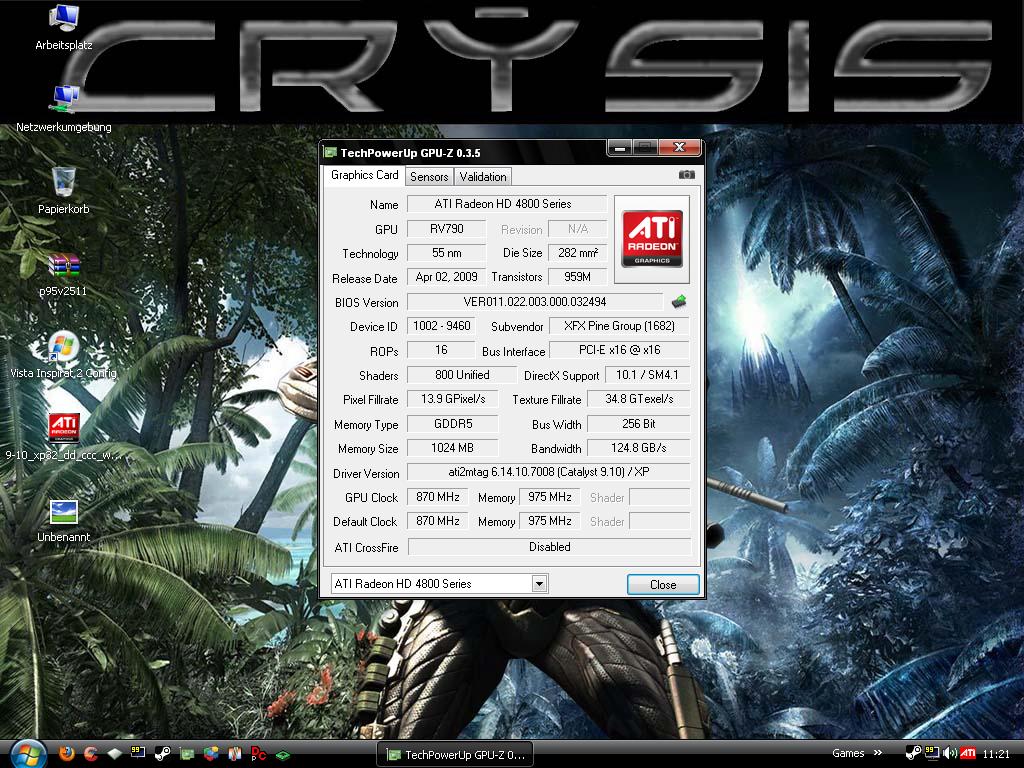Launch Fraps from the quick launch bar
1024x768 pixels.
click(138, 753)
